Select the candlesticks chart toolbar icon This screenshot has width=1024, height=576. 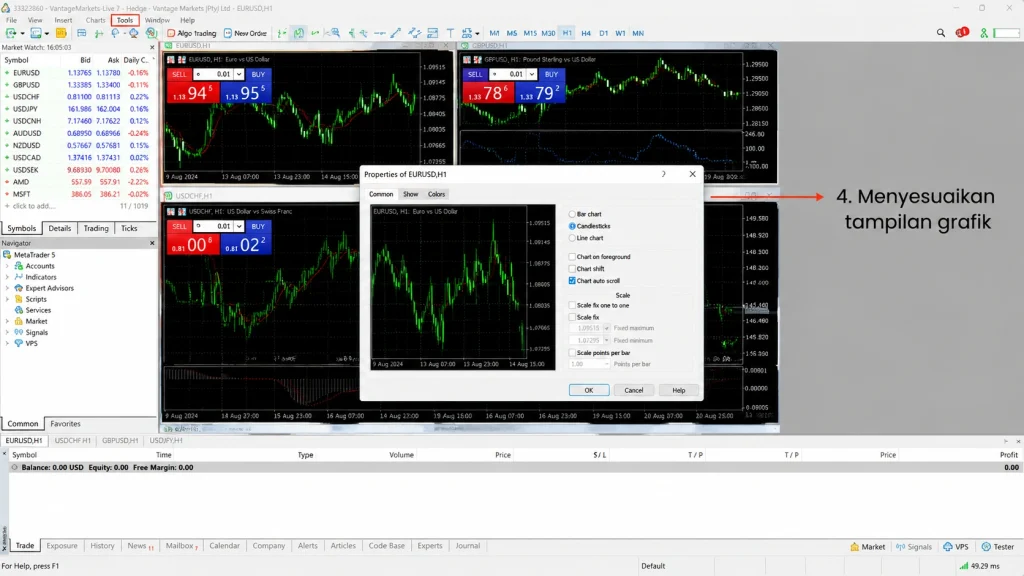(x=298, y=33)
